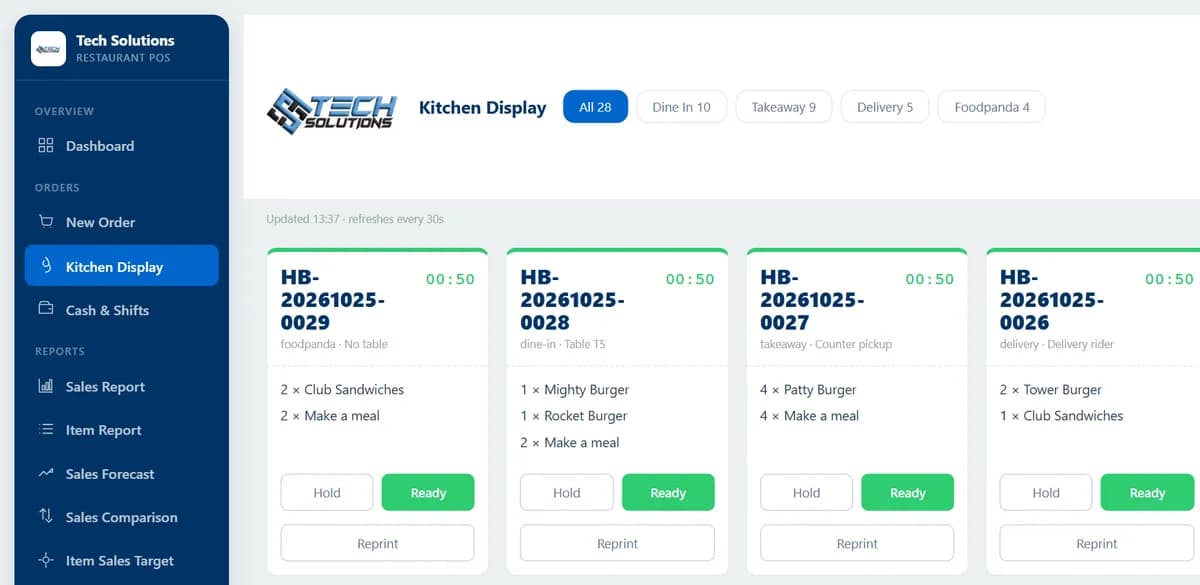Click the REPORTS sidebar section heading

60,352
